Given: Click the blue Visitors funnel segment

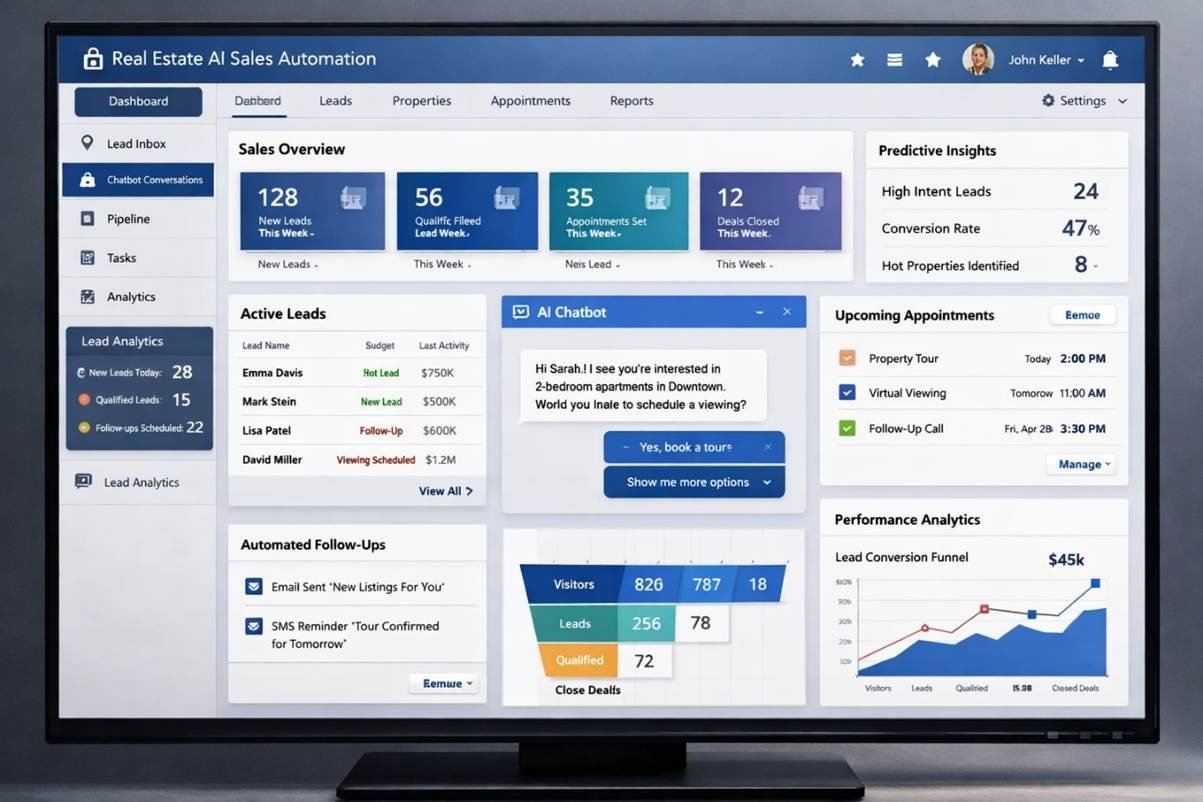Looking at the screenshot, I should click(x=573, y=584).
